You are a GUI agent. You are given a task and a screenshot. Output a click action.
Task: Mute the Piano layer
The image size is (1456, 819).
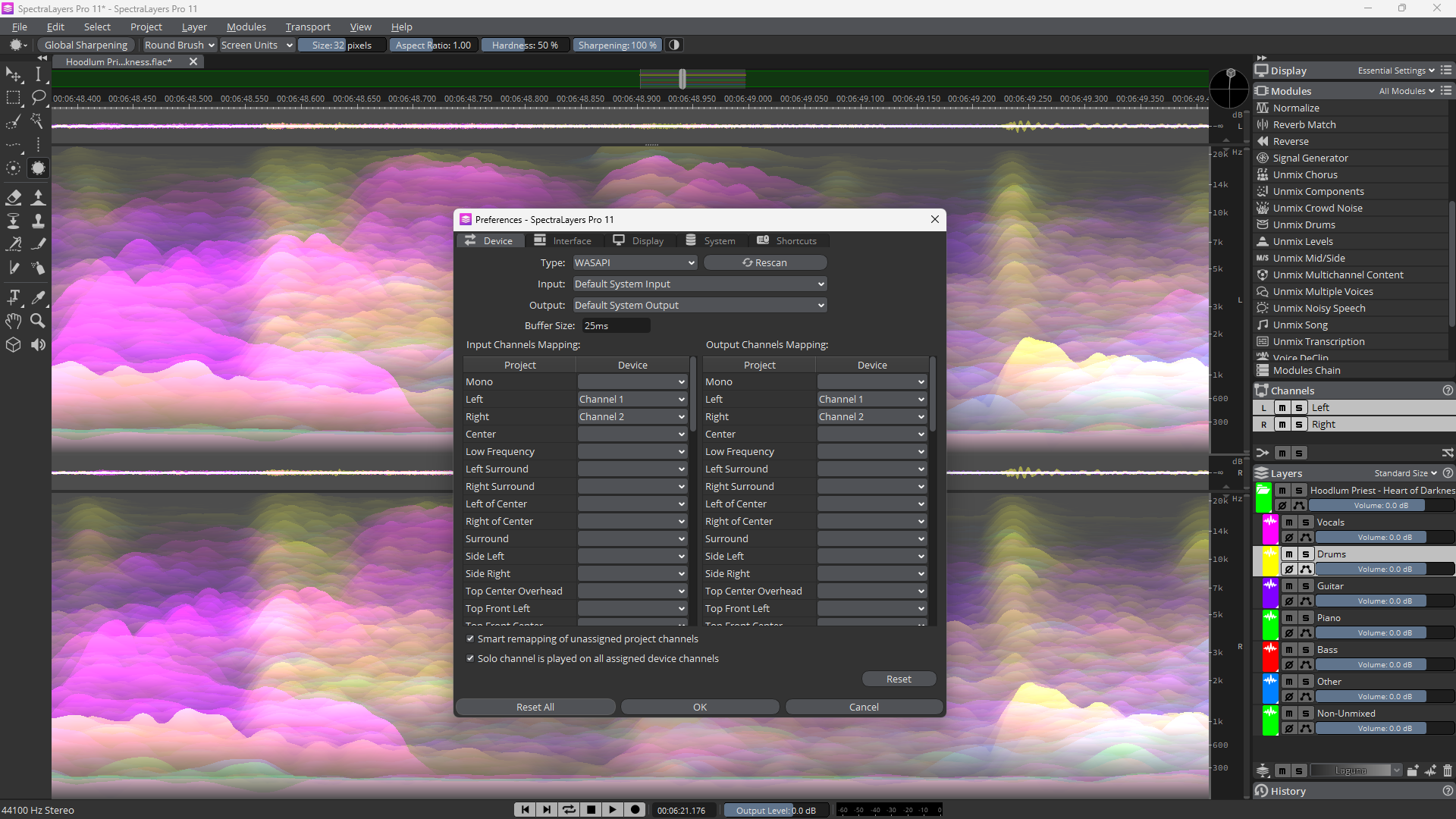tap(1289, 617)
